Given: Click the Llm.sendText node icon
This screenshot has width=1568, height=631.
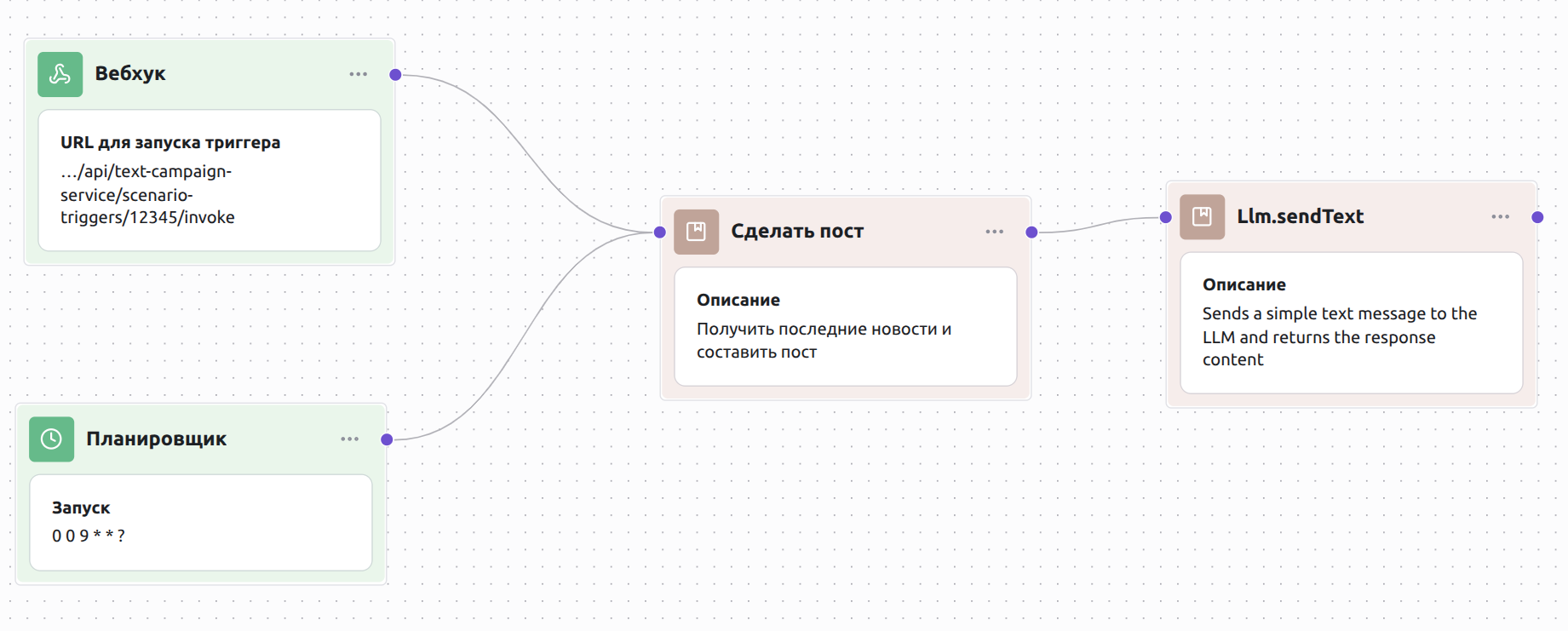Looking at the screenshot, I should click(x=1202, y=217).
